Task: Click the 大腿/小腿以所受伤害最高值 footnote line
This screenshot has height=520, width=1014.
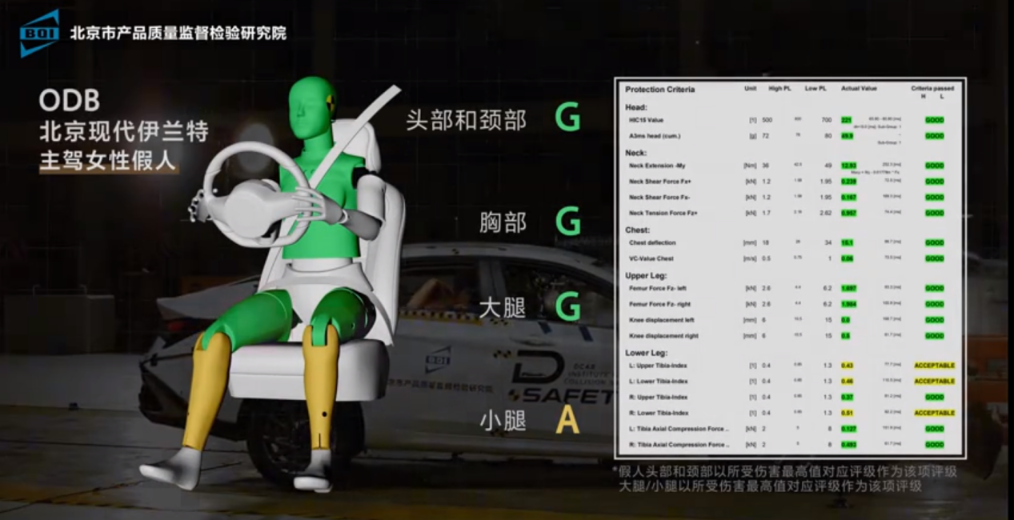Action: [x=770, y=486]
